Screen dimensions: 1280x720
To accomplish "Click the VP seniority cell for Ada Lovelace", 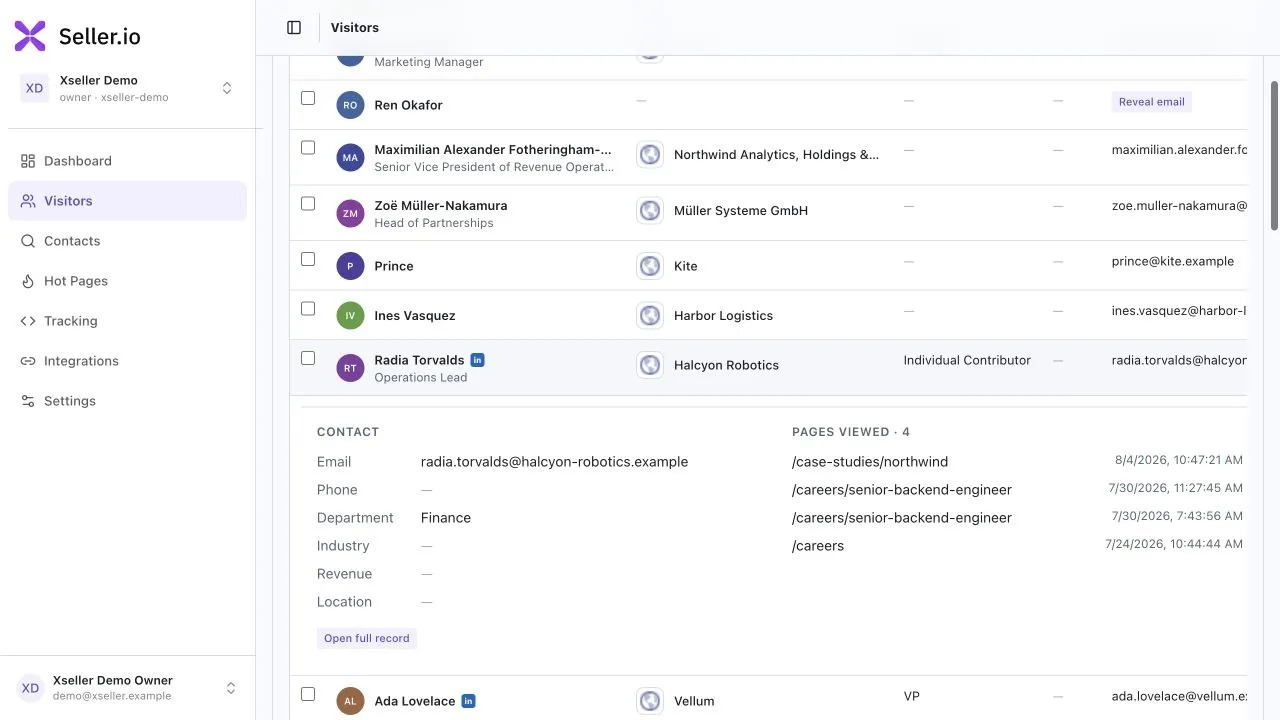I will pyautogui.click(x=912, y=696).
